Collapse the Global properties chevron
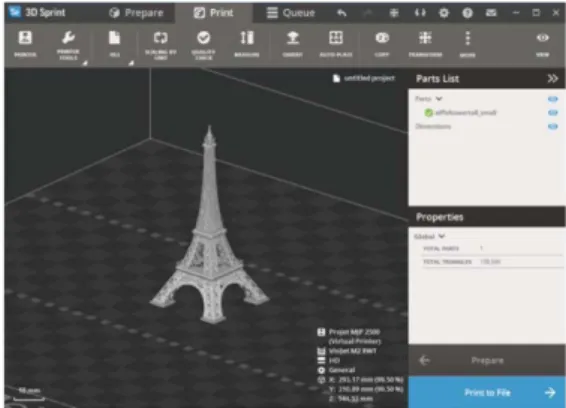The height and width of the screenshot is (408, 566). (x=441, y=236)
